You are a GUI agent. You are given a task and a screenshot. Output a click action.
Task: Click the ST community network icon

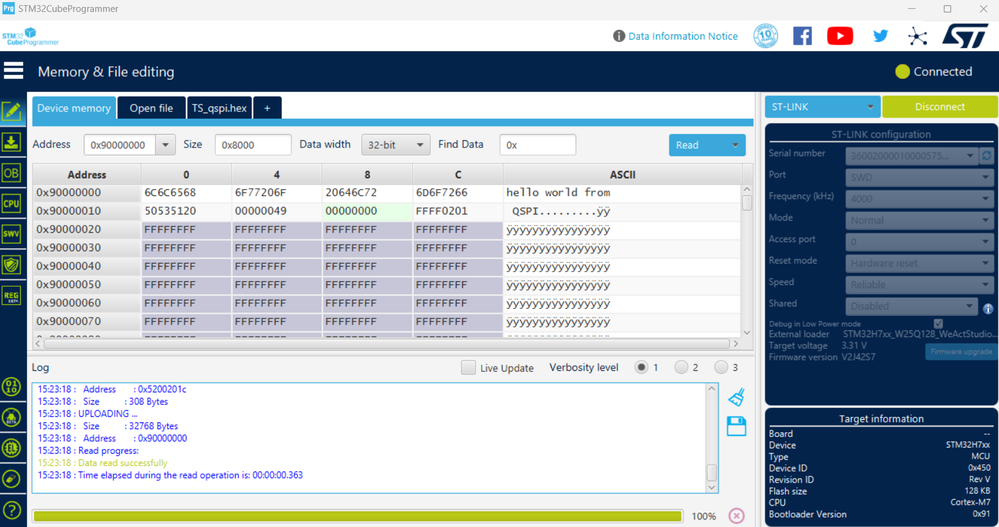917,36
